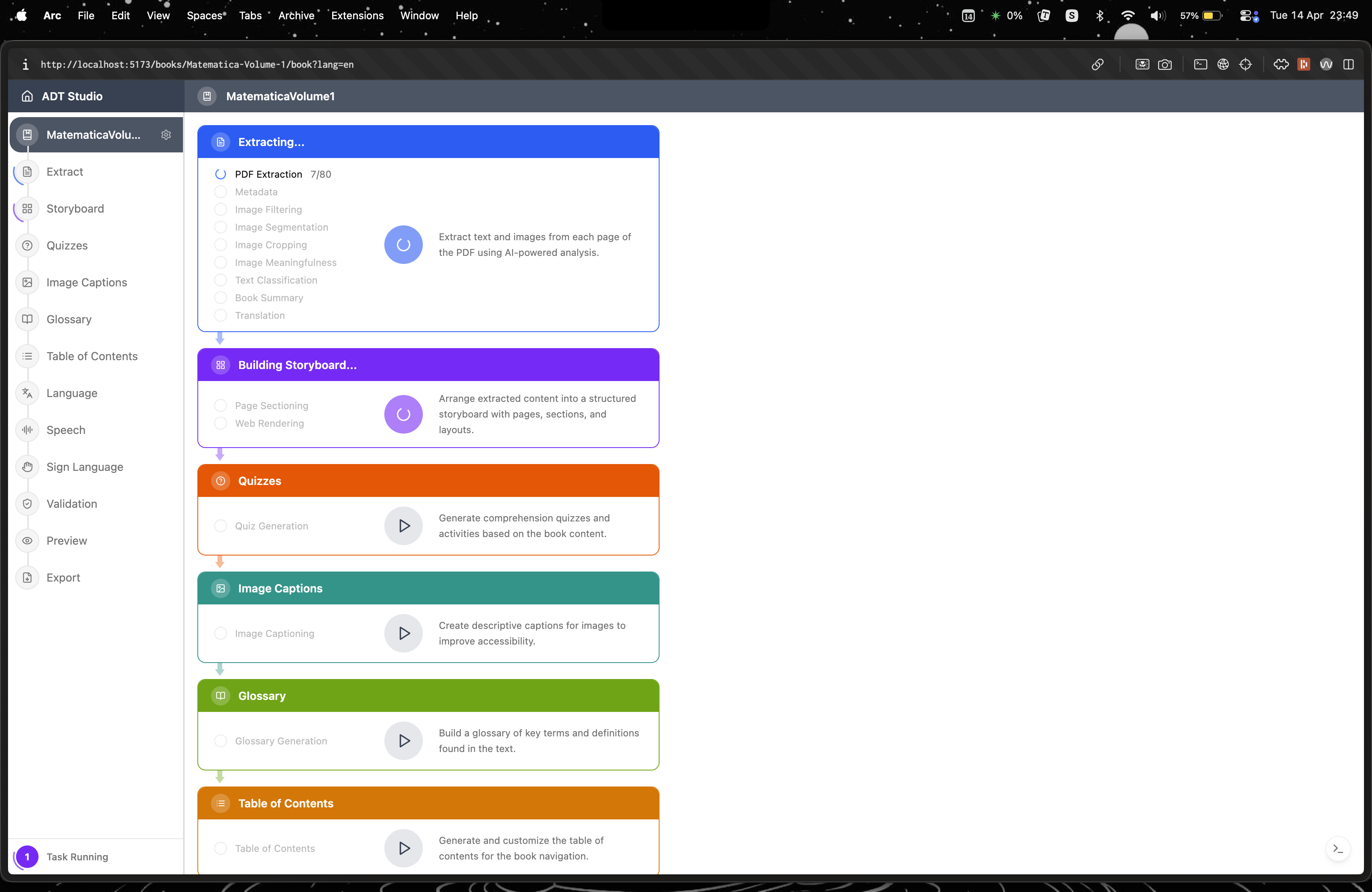This screenshot has height=892, width=1372.
Task: Open Table of Contents sidebar item
Action: pyautogui.click(x=96, y=356)
